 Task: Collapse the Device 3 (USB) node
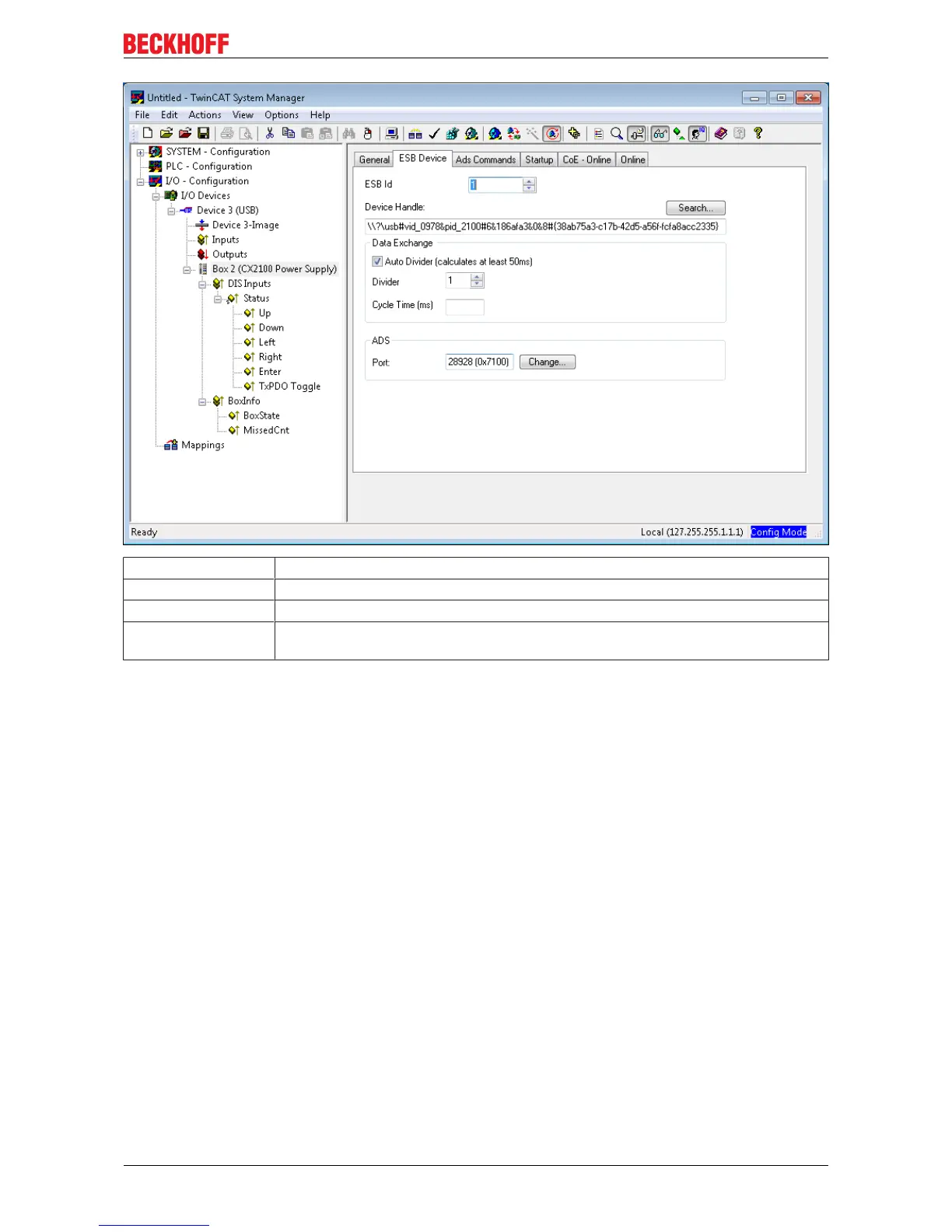171,211
